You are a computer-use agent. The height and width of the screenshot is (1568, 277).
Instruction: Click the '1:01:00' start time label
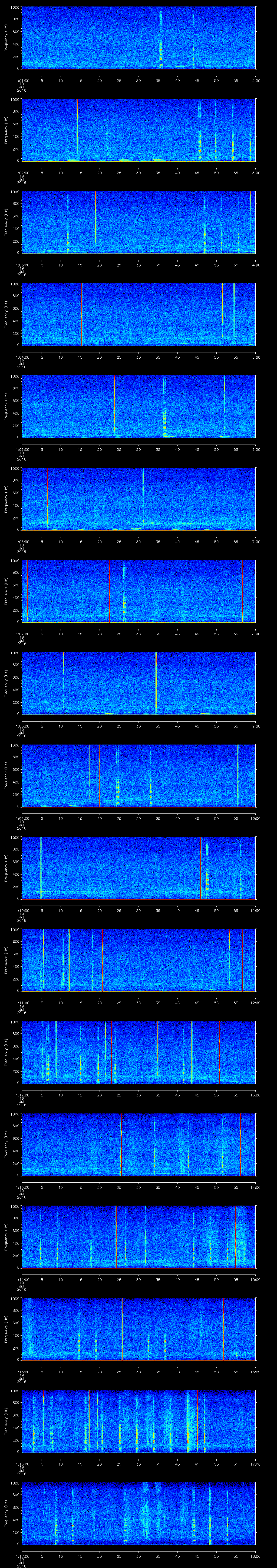22,80
